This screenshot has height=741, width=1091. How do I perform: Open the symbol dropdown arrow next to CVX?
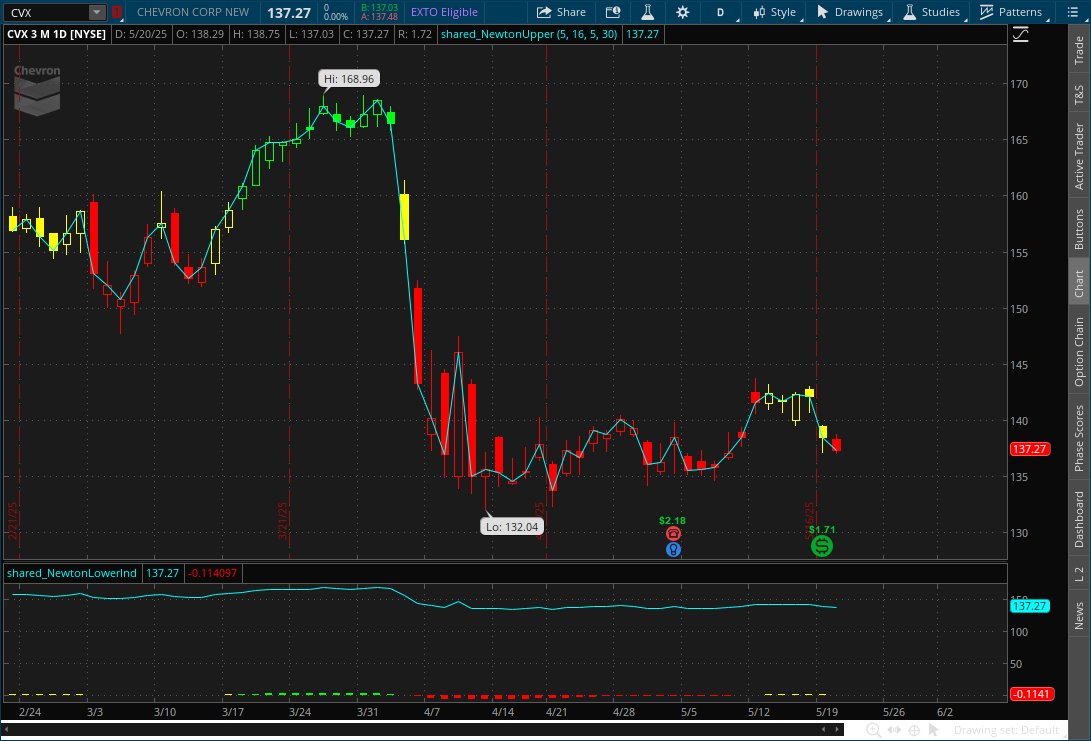pos(97,13)
